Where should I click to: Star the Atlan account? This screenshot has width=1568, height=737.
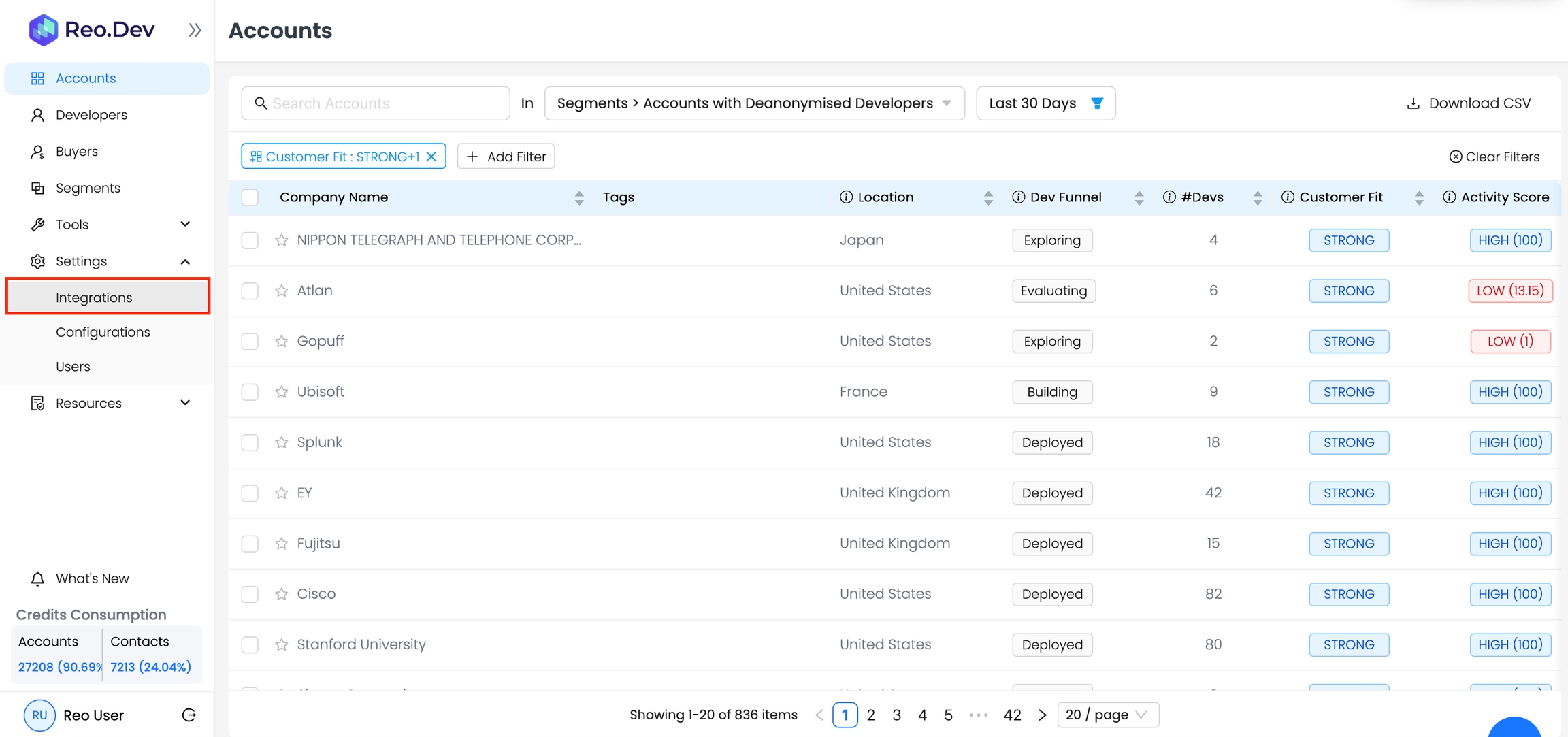click(281, 291)
